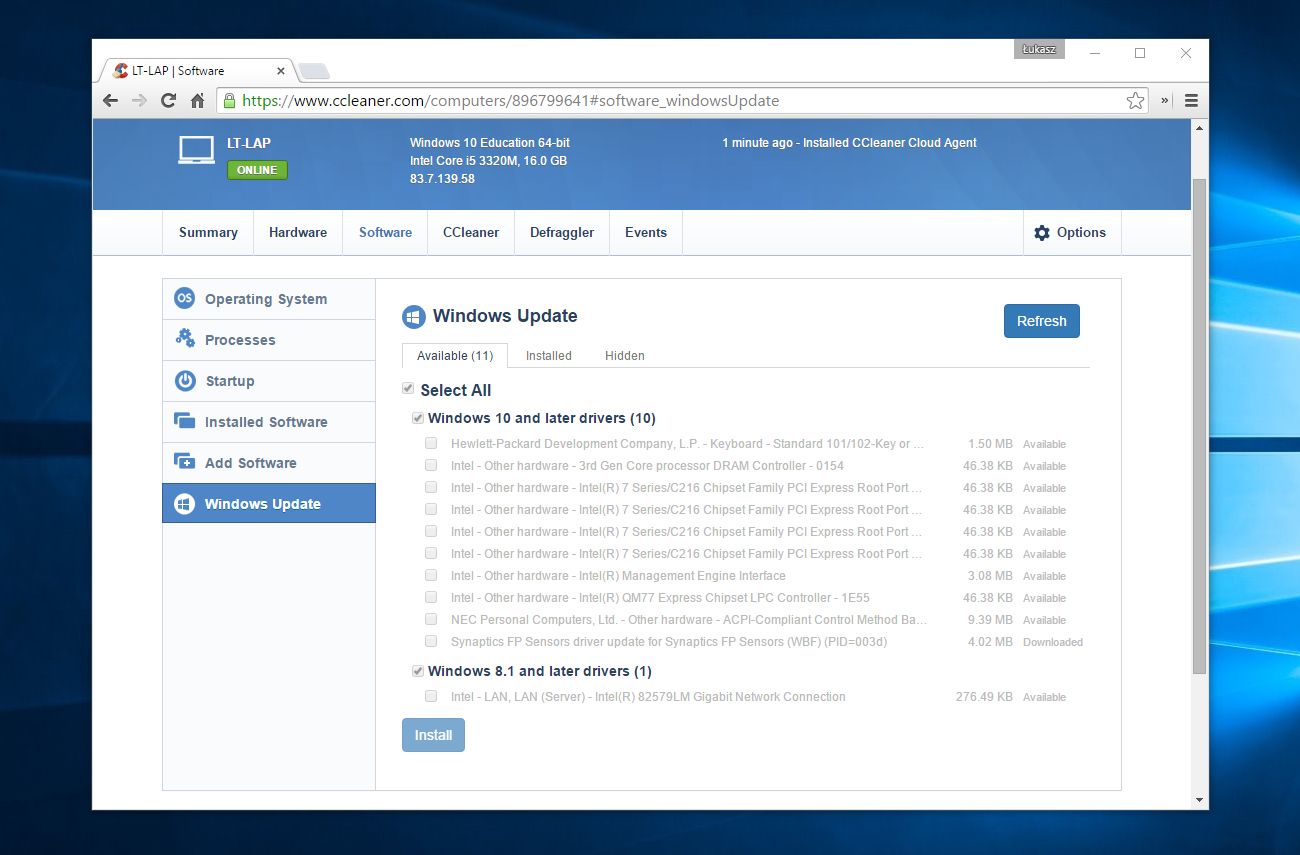Click the 4.02 MB size value
The height and width of the screenshot is (855, 1300).
(x=990, y=642)
